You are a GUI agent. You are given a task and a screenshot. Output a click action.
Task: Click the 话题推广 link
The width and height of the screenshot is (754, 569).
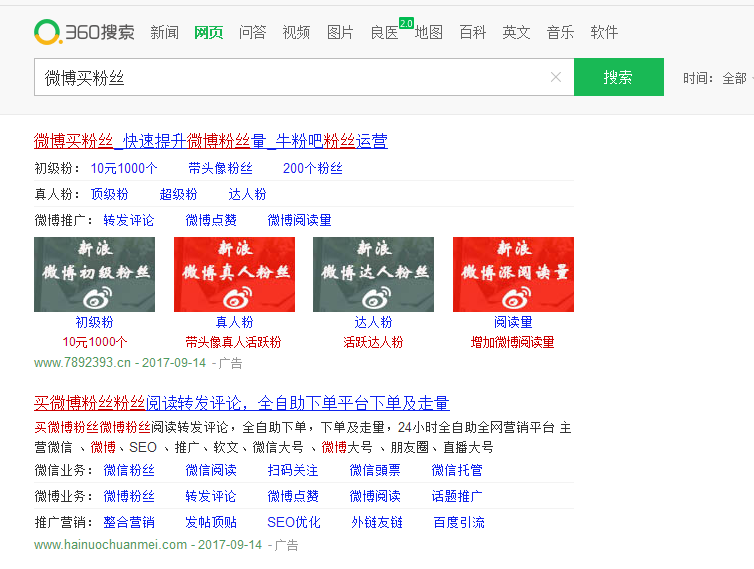click(457, 496)
